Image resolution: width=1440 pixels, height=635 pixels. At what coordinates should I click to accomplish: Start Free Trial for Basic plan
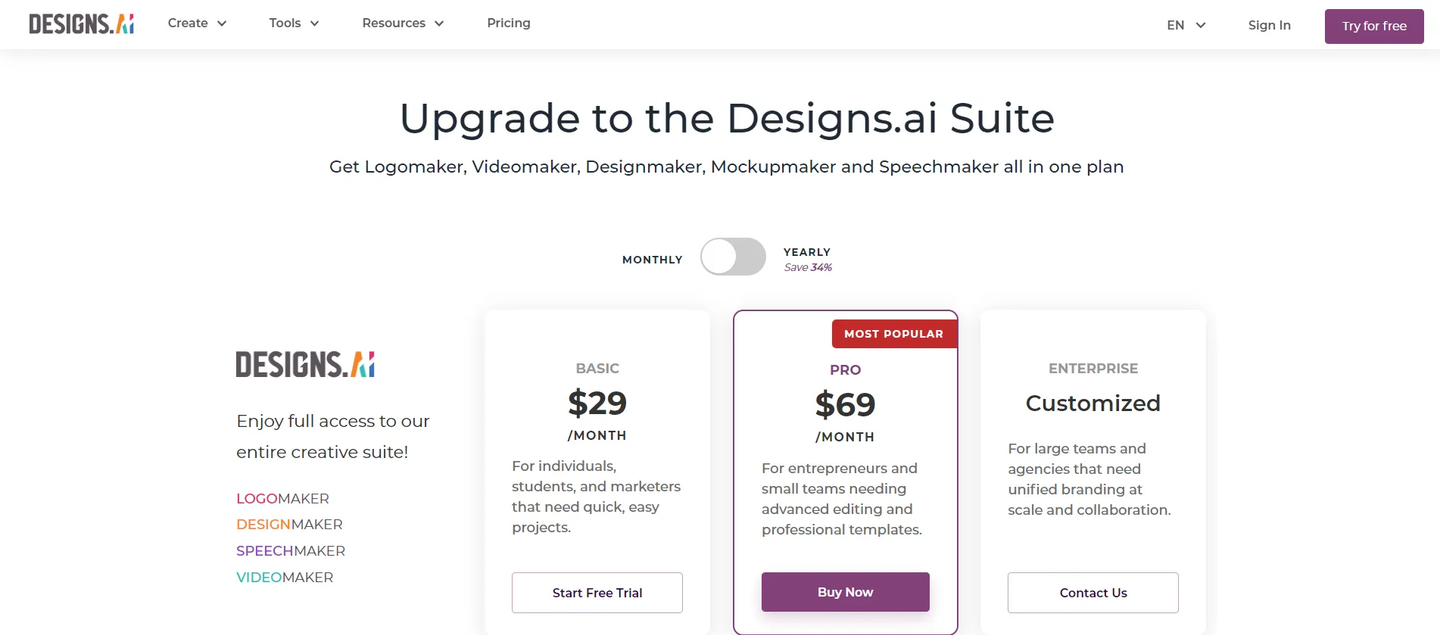point(597,593)
